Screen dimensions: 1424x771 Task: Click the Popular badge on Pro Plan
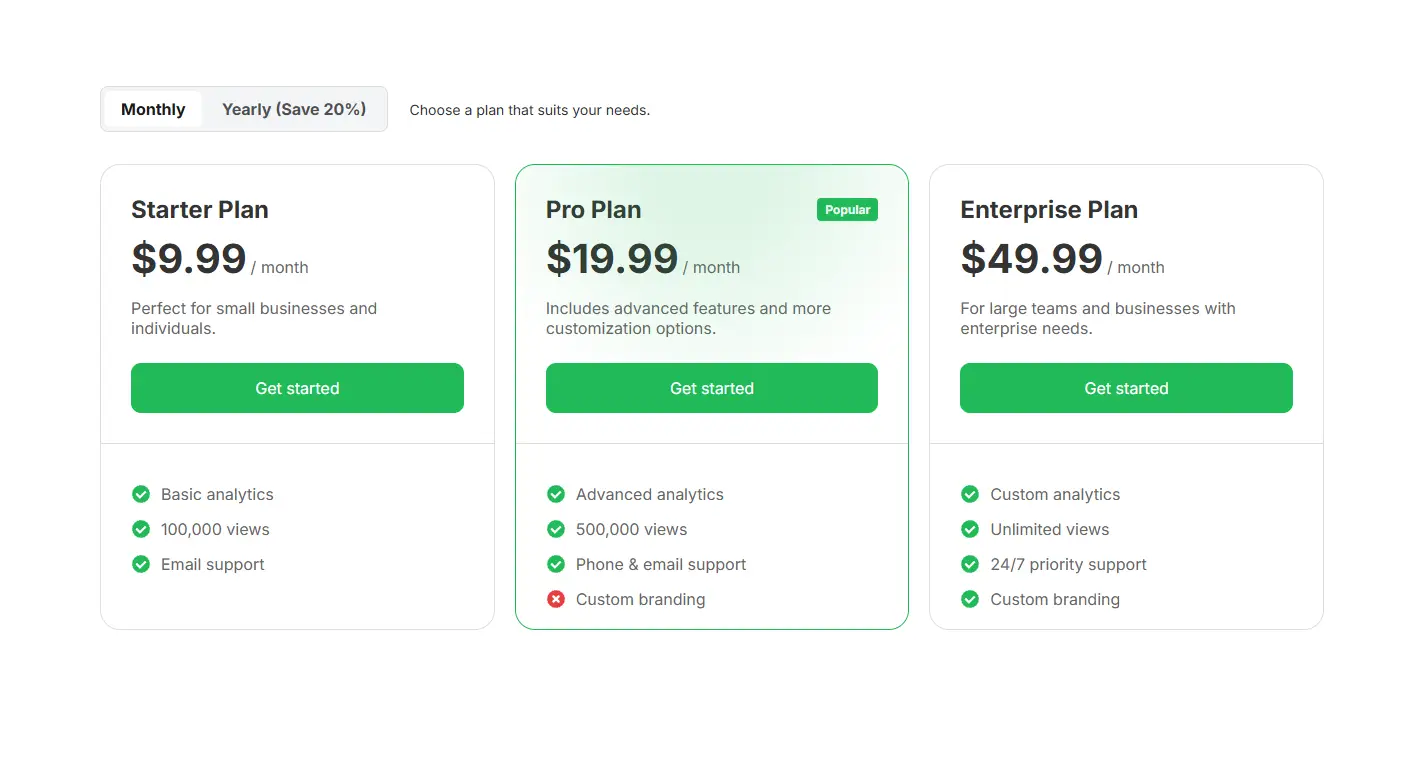click(847, 210)
